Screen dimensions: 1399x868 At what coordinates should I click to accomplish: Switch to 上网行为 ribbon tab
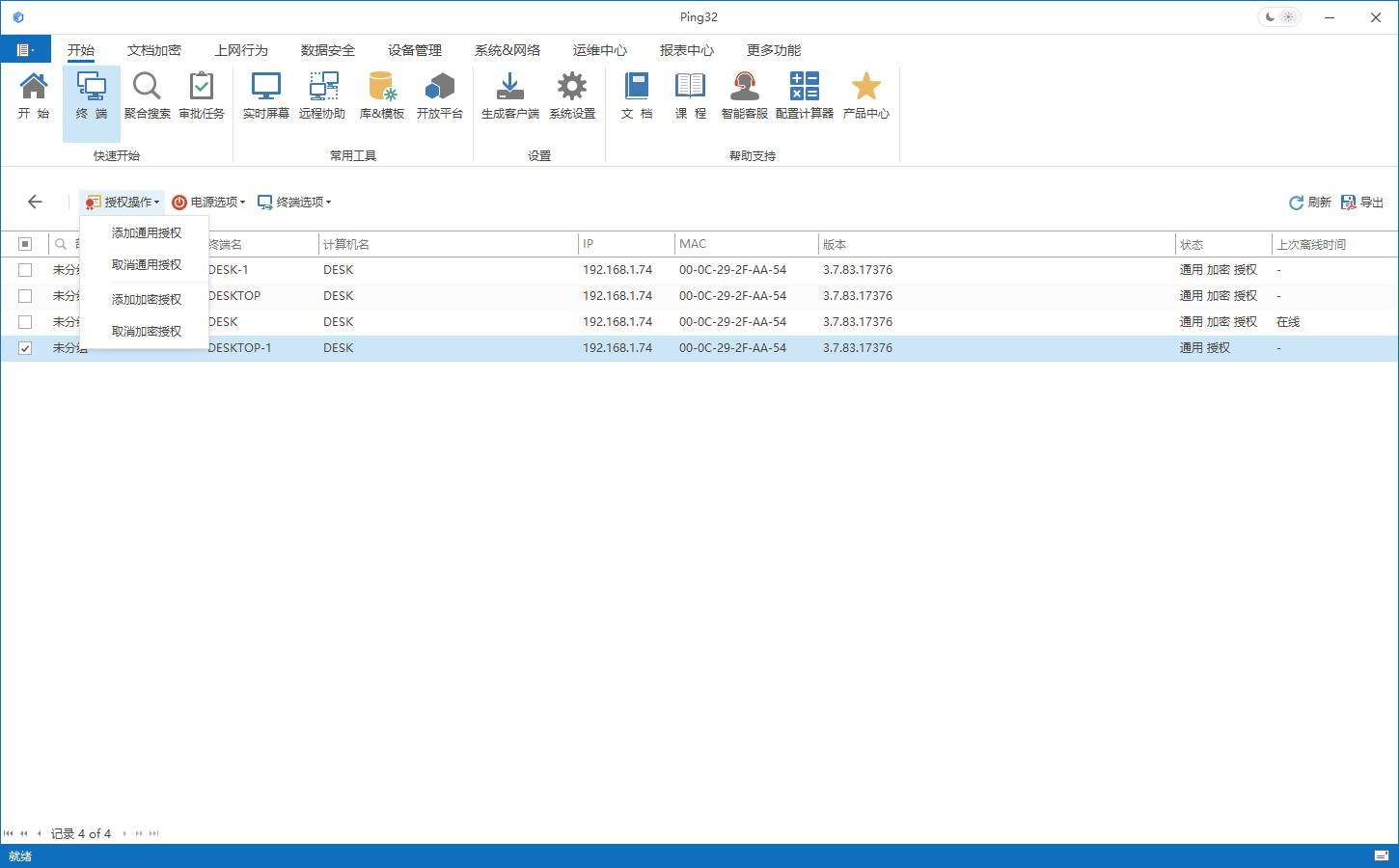point(241,50)
